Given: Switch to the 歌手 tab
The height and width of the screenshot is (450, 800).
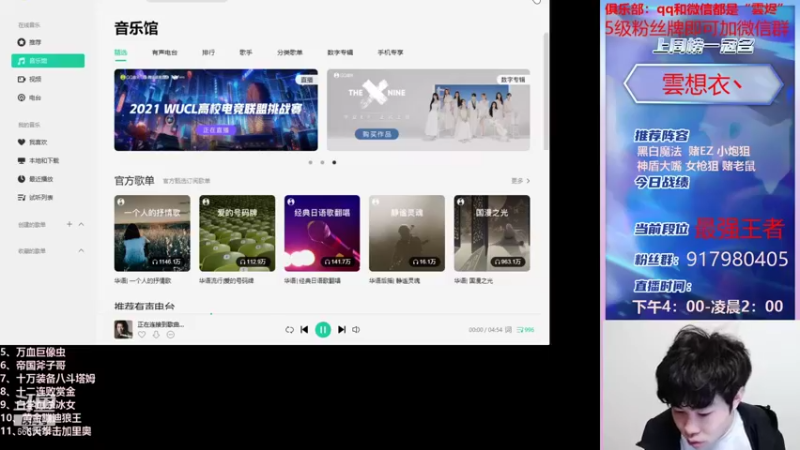Looking at the screenshot, I should (246, 53).
